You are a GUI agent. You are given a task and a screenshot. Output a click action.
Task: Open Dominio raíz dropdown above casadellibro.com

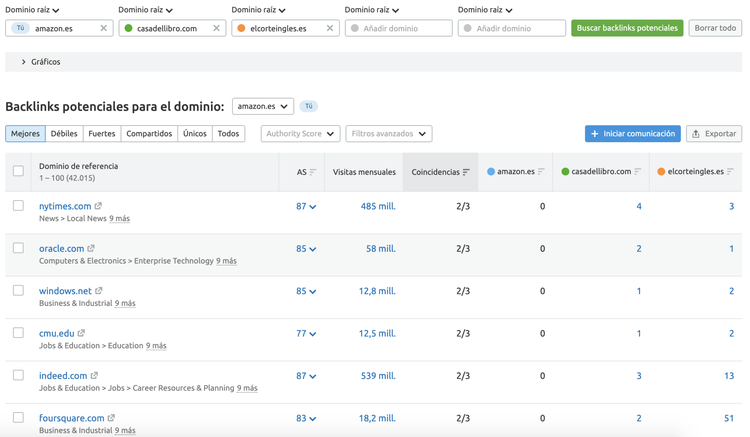click(x=145, y=10)
